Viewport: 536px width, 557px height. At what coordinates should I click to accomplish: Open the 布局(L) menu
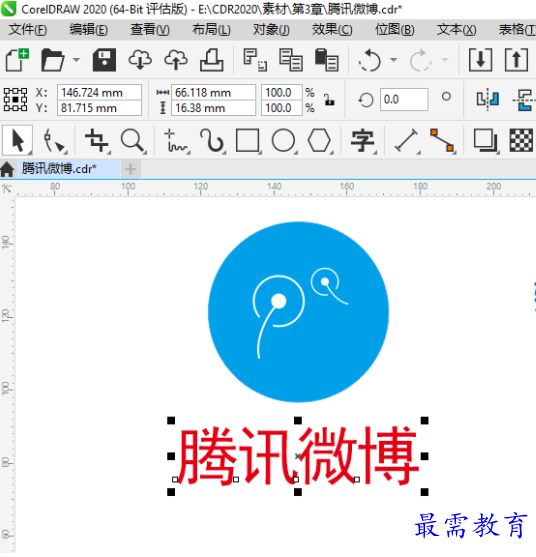click(211, 29)
